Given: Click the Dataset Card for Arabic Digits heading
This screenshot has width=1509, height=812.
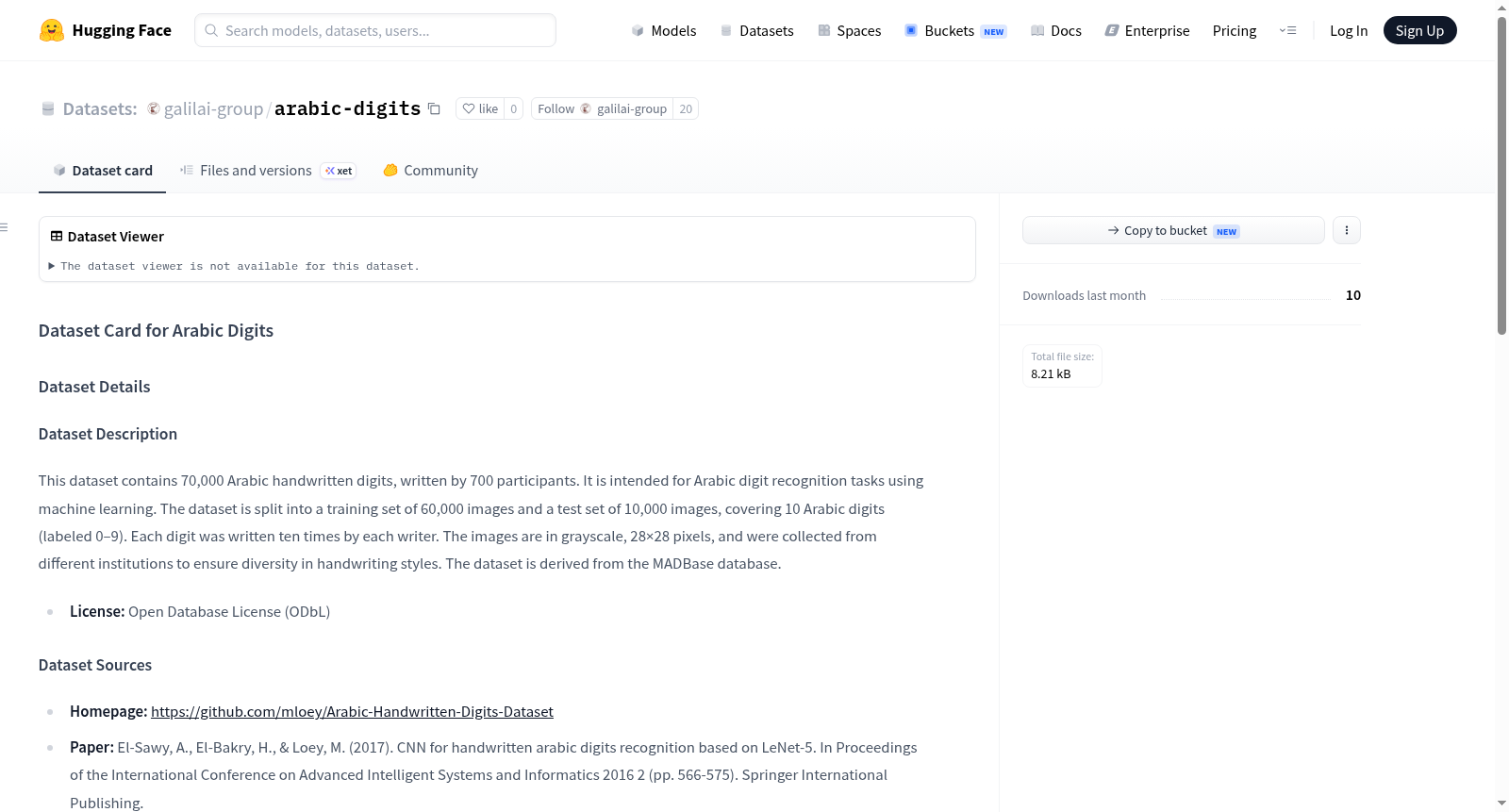Looking at the screenshot, I should click(x=157, y=331).
